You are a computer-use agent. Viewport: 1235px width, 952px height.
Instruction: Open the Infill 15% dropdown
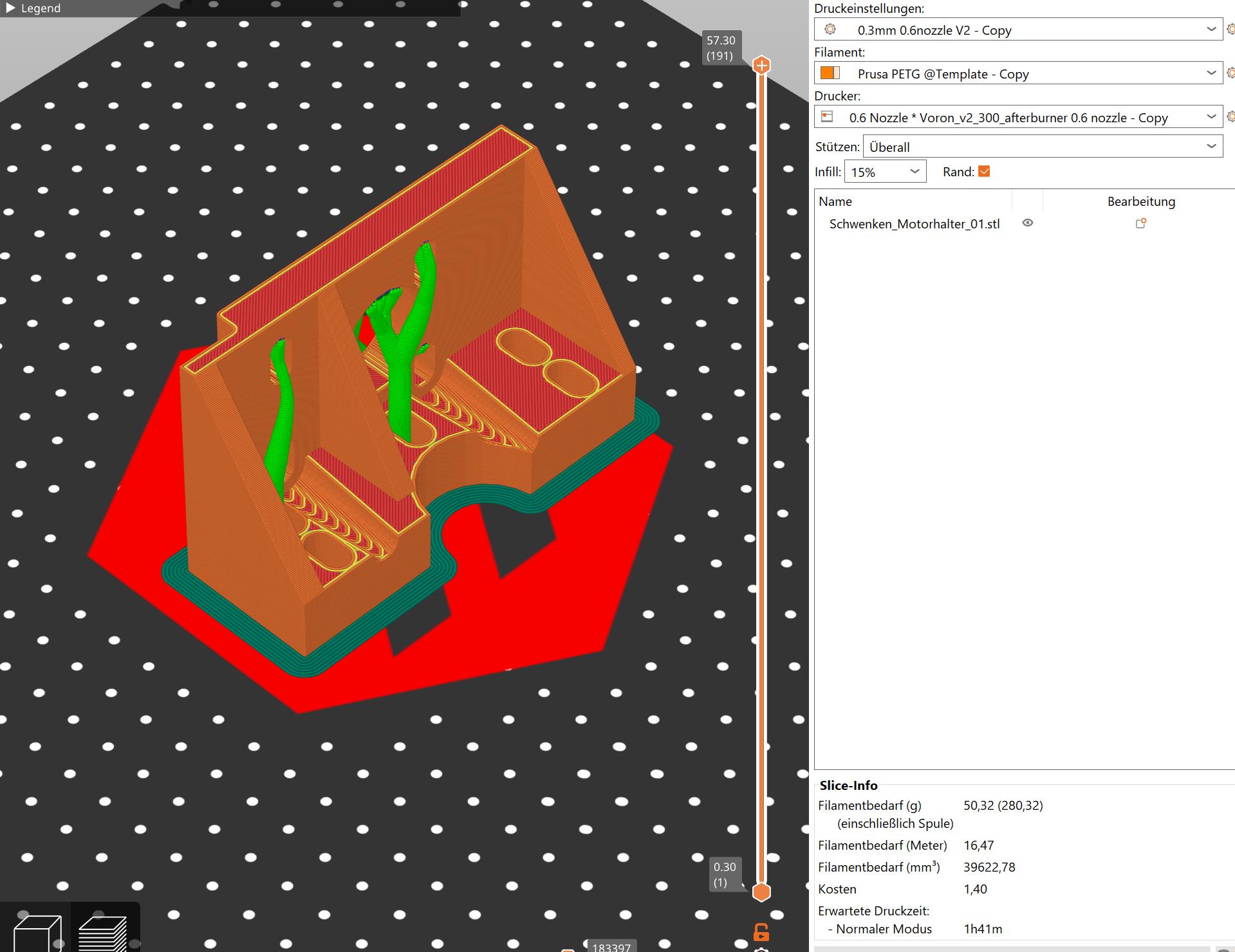point(885,172)
